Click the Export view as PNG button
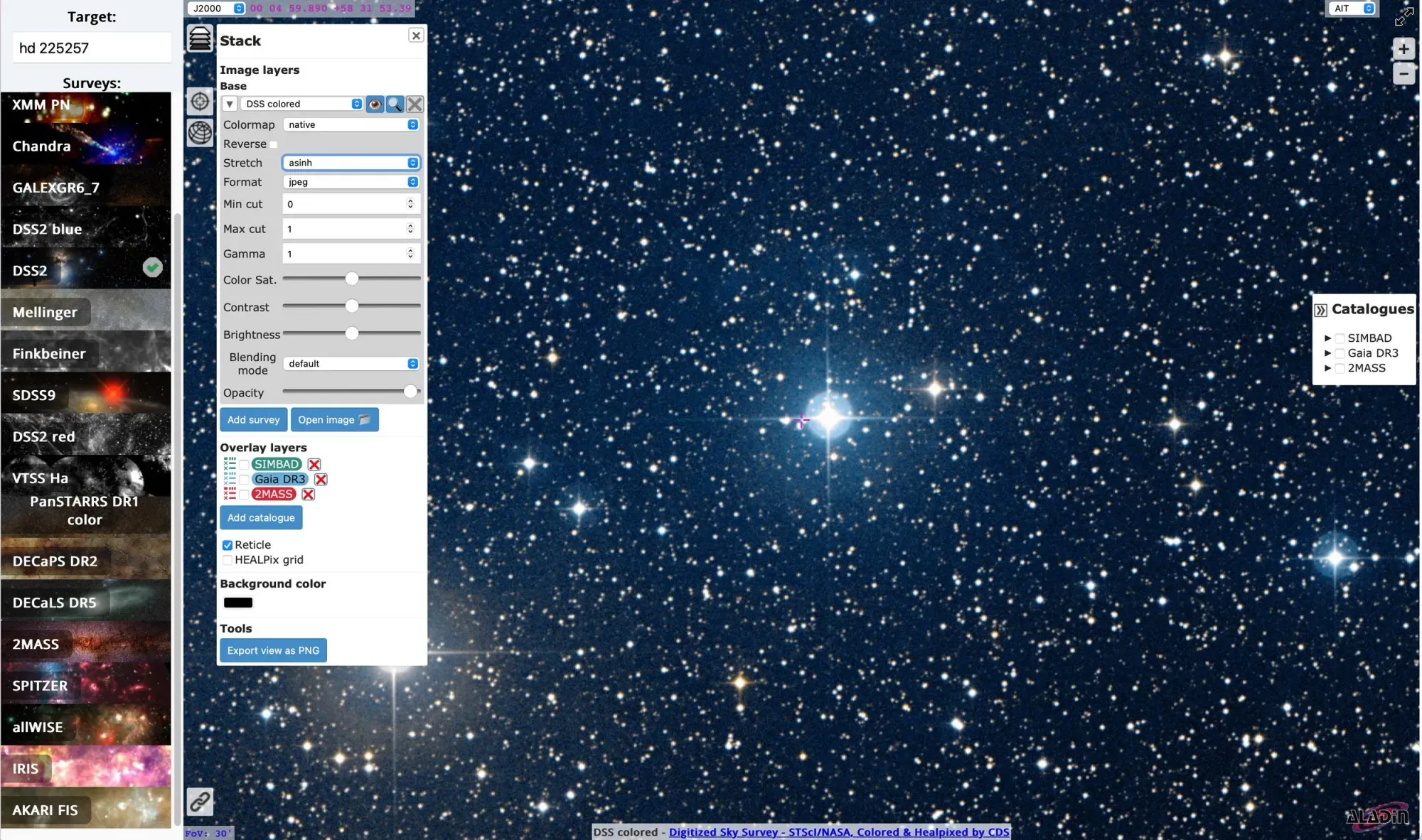This screenshot has height=840, width=1422. click(273, 650)
